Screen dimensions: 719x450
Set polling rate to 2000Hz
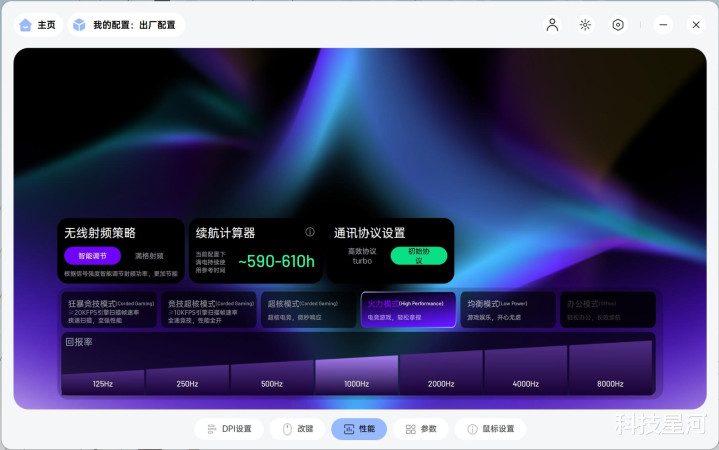(441, 374)
